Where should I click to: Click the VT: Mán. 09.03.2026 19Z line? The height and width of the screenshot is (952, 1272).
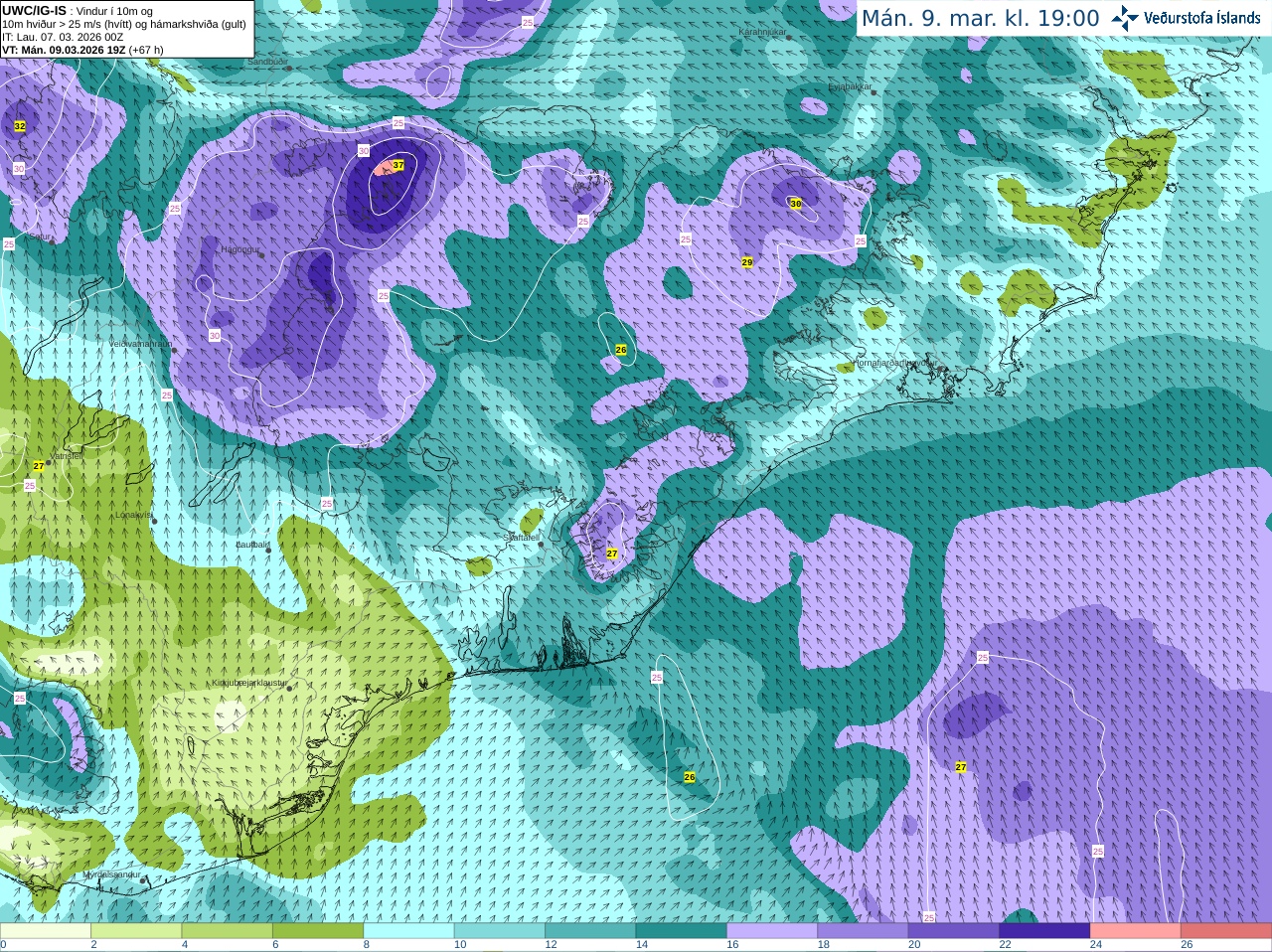tap(82, 50)
